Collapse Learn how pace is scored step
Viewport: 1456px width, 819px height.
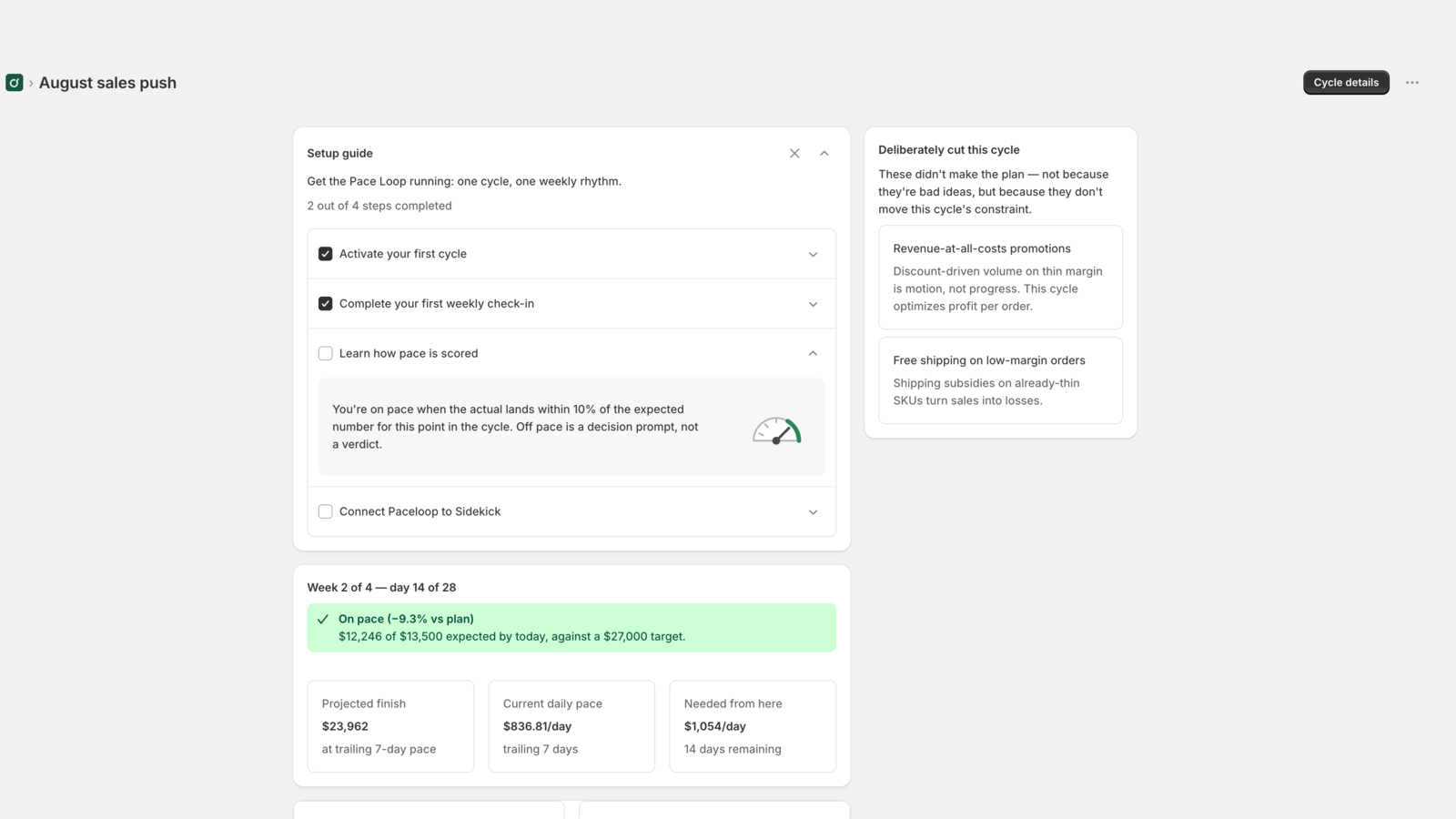pos(814,353)
